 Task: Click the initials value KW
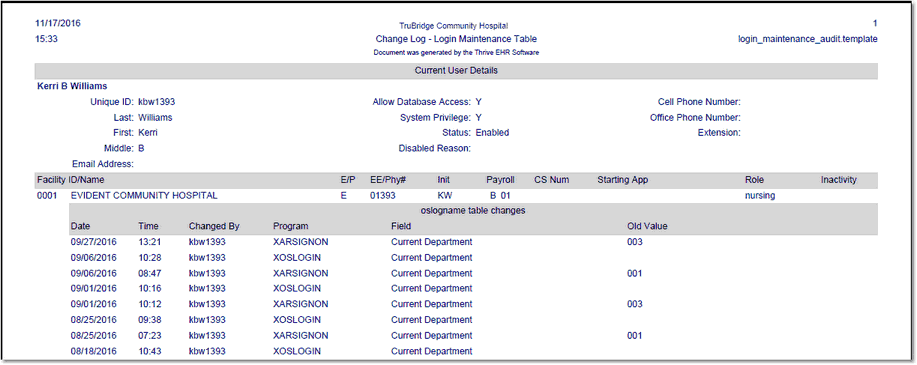[444, 196]
